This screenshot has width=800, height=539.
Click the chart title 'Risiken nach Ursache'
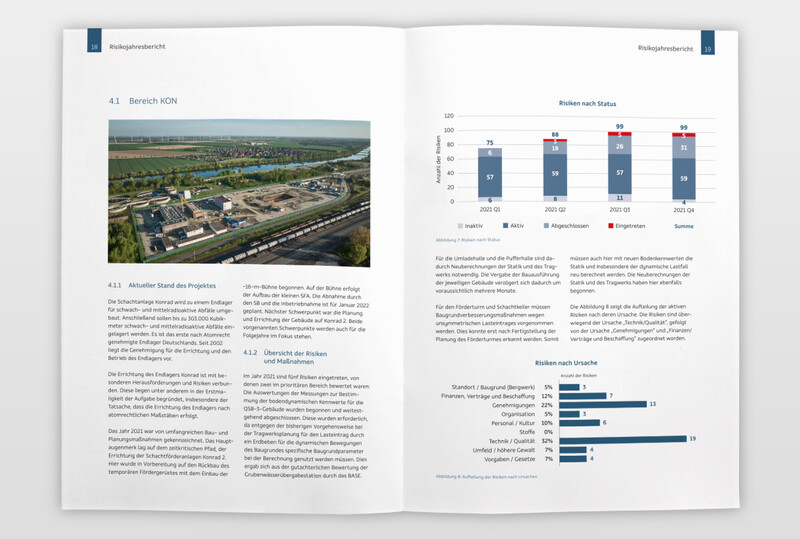566,363
